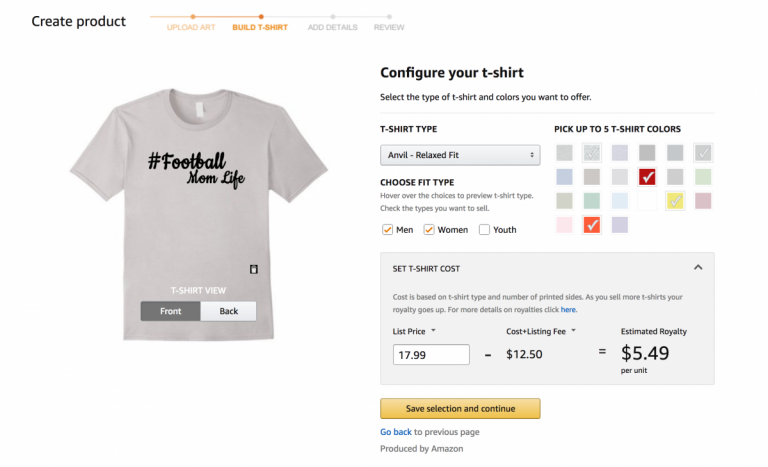Choose the dusty pink color swatch

703,201
